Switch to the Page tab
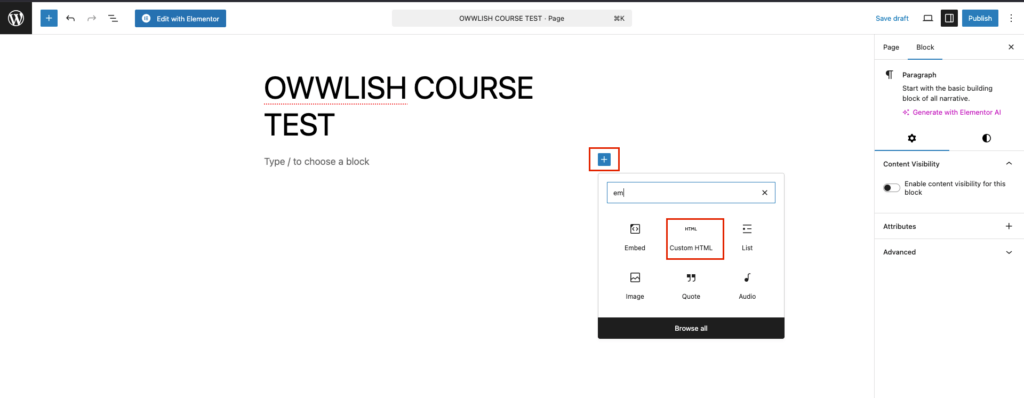1024x398 pixels. coord(891,47)
